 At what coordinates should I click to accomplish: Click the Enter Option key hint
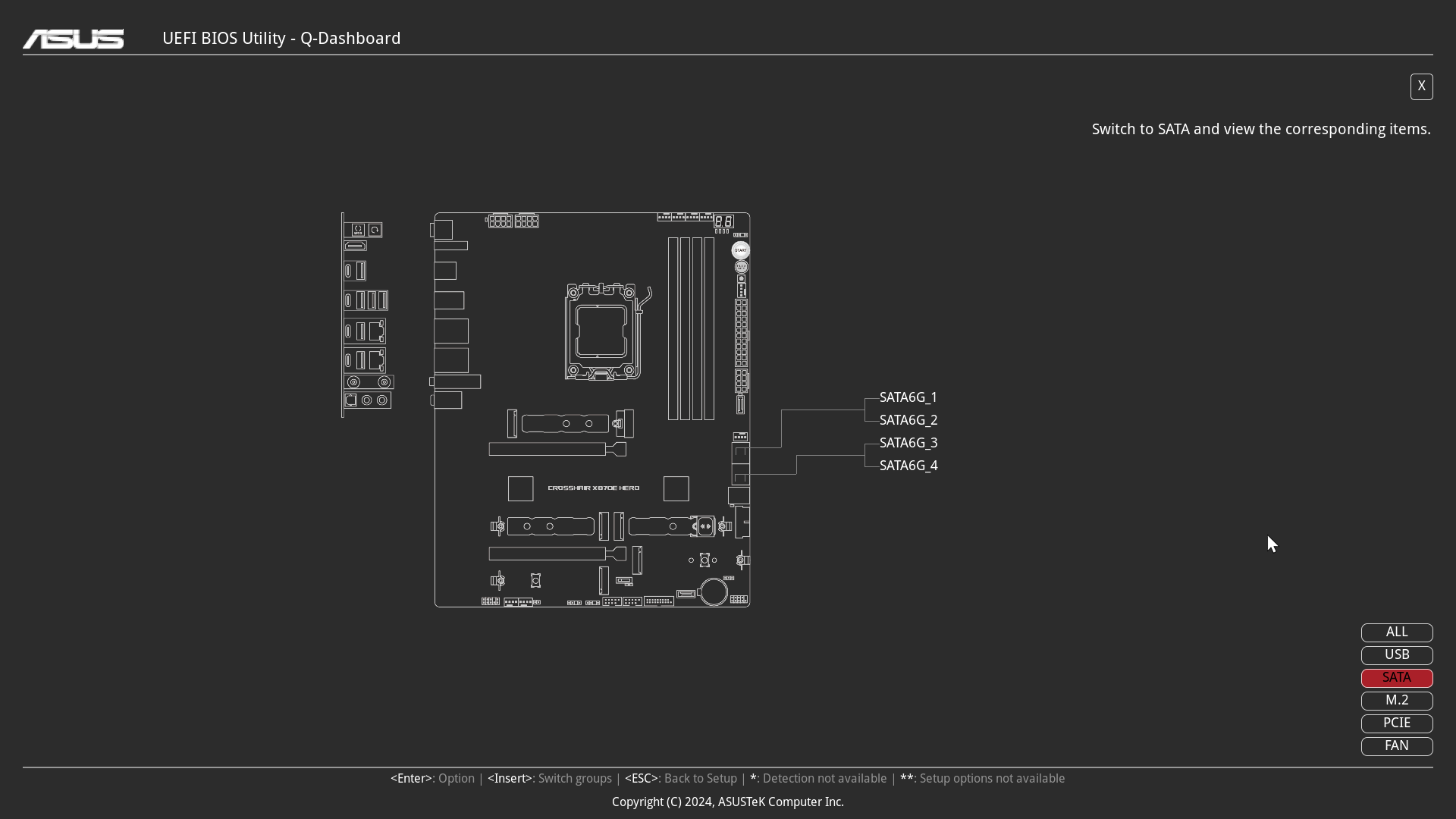pyautogui.click(x=432, y=779)
